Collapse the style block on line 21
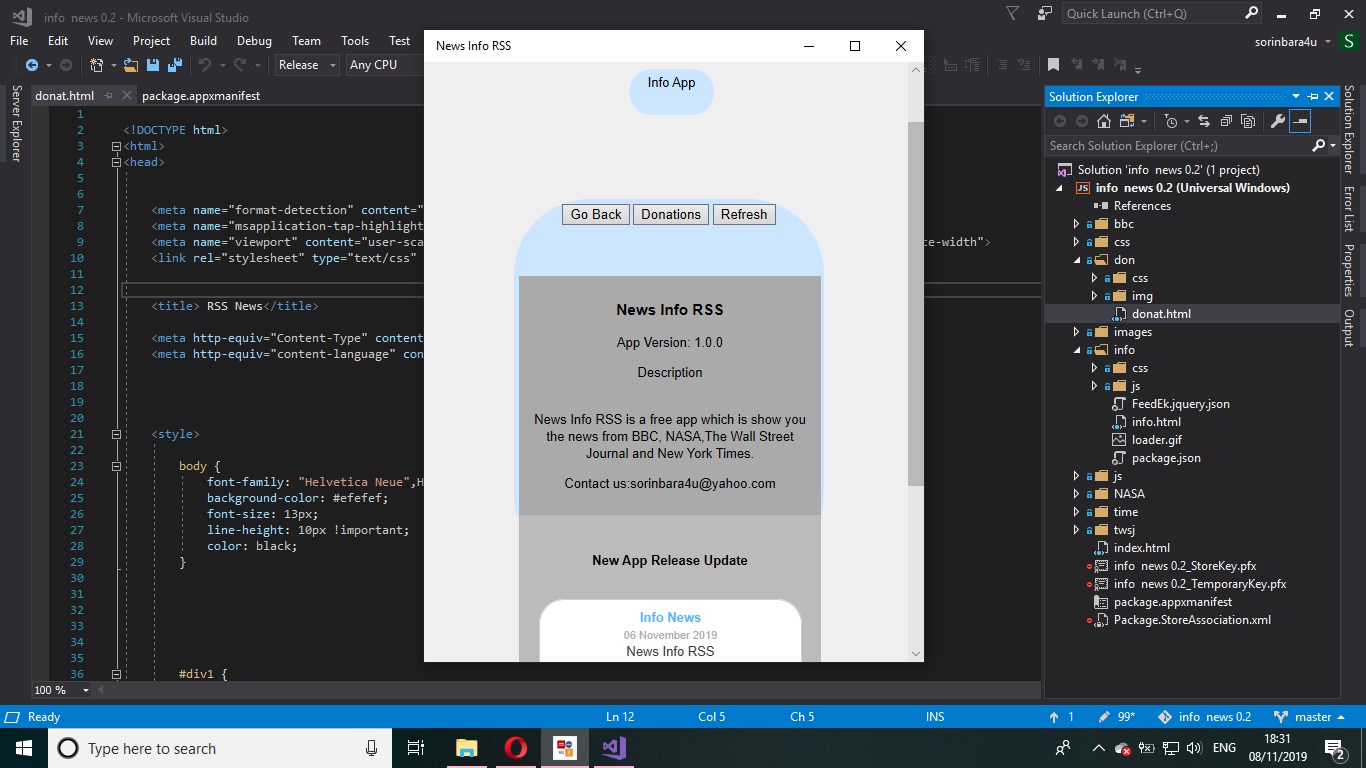The height and width of the screenshot is (768, 1366). click(117, 434)
